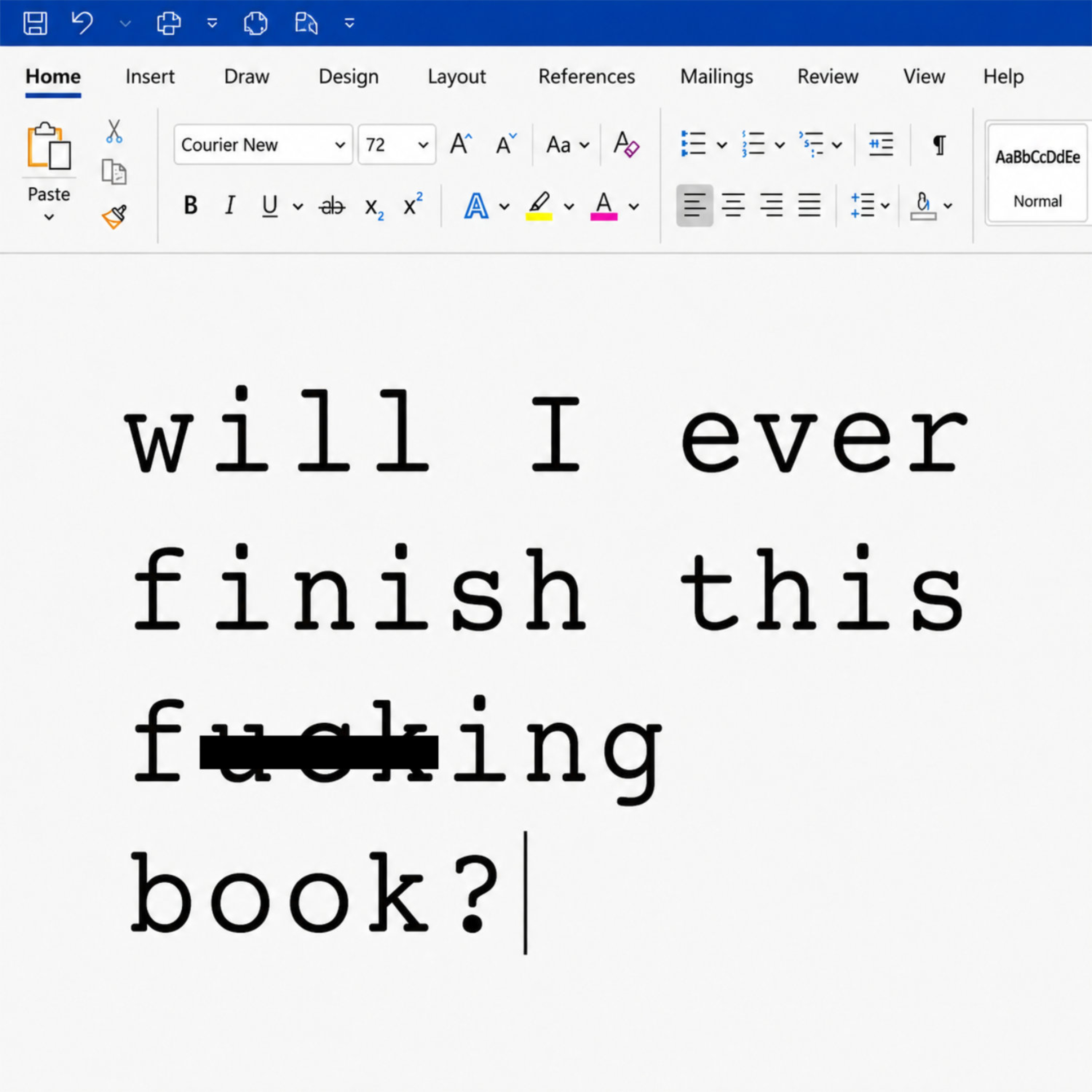Expand the underline style arrow
This screenshot has width=1092, height=1092.
(298, 207)
